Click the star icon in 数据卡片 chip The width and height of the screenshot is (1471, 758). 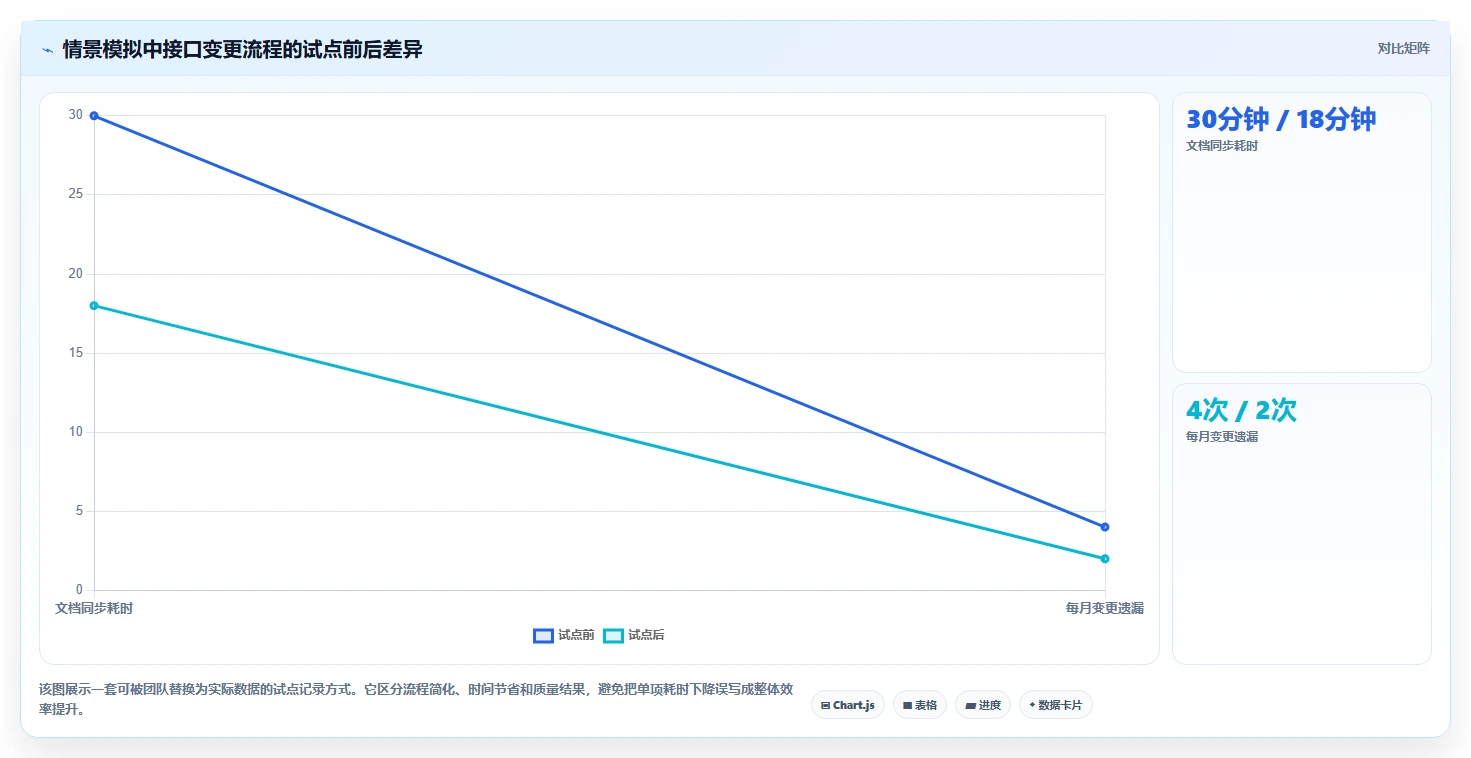(x=1032, y=705)
